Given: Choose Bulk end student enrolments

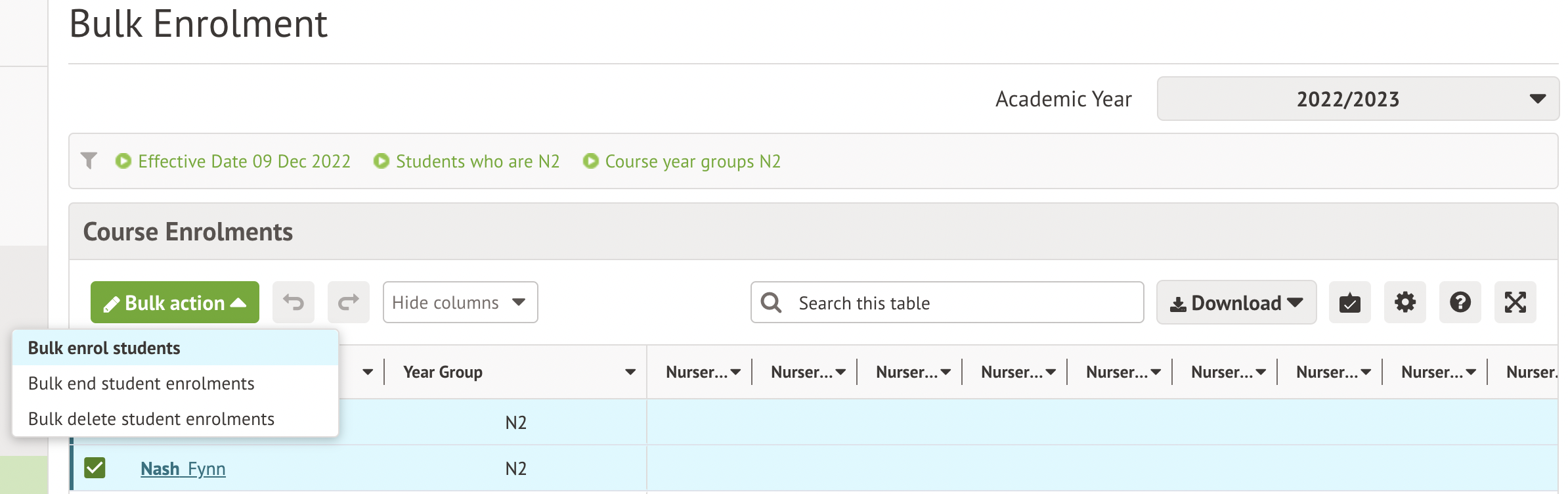Looking at the screenshot, I should [x=141, y=384].
